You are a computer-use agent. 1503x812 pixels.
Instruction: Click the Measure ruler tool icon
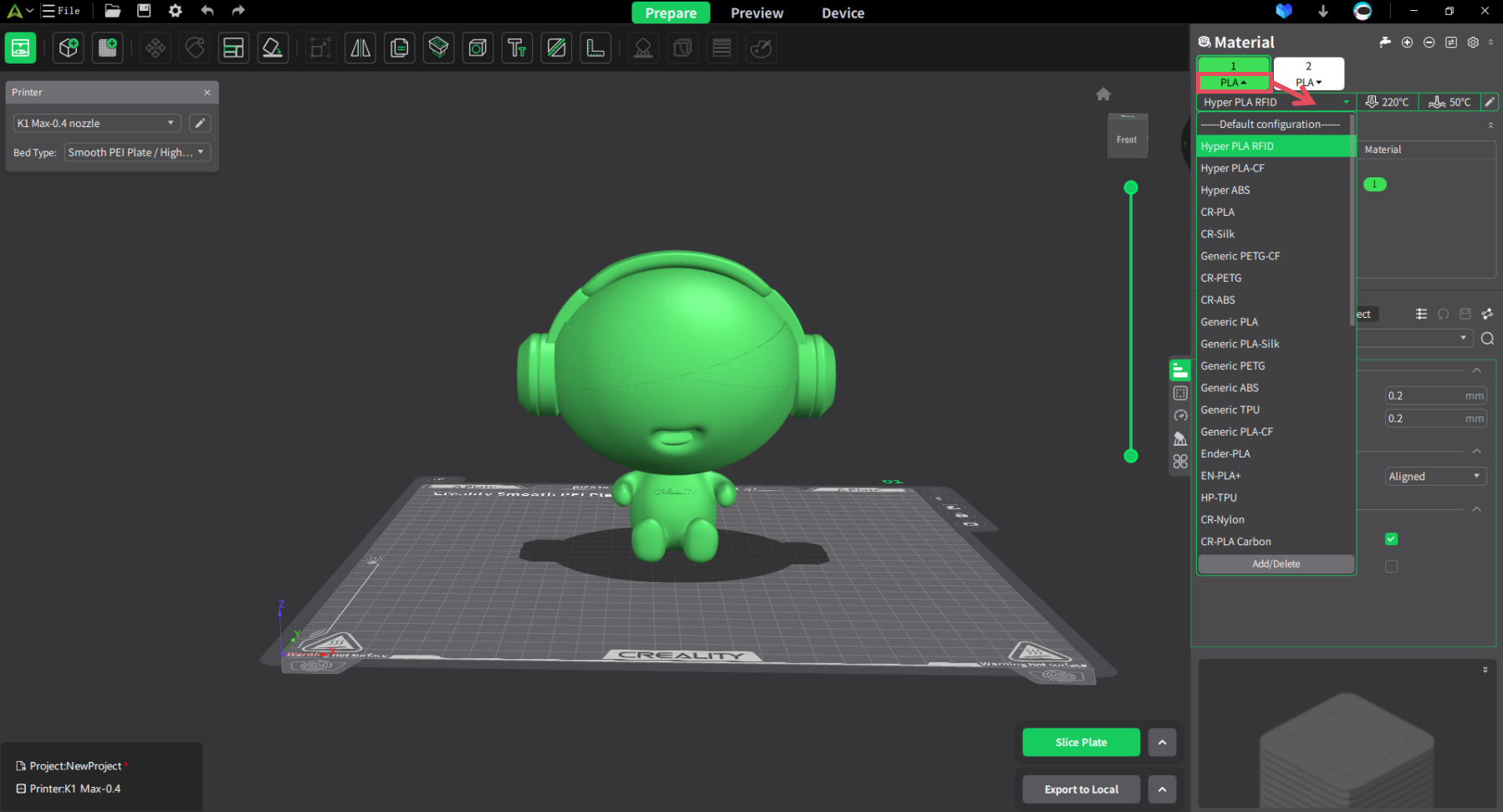596,48
